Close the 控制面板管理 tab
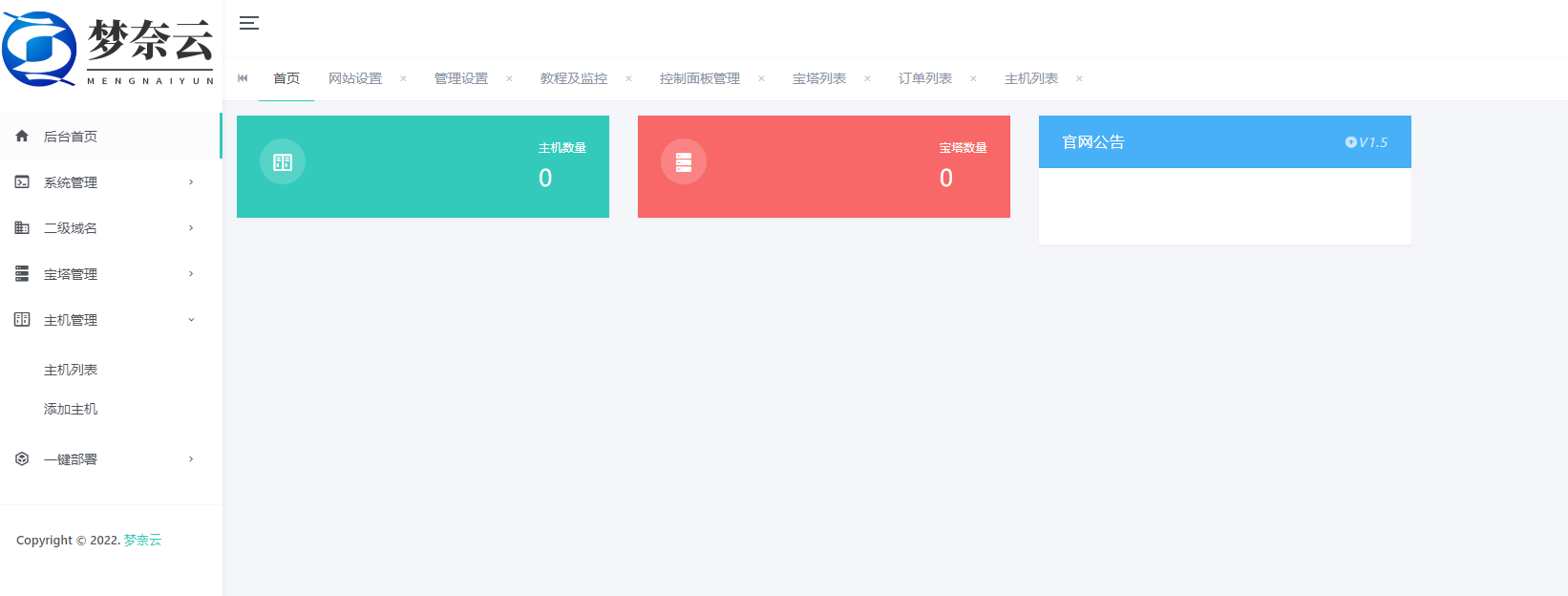Image resolution: width=1568 pixels, height=596 pixels. click(761, 78)
